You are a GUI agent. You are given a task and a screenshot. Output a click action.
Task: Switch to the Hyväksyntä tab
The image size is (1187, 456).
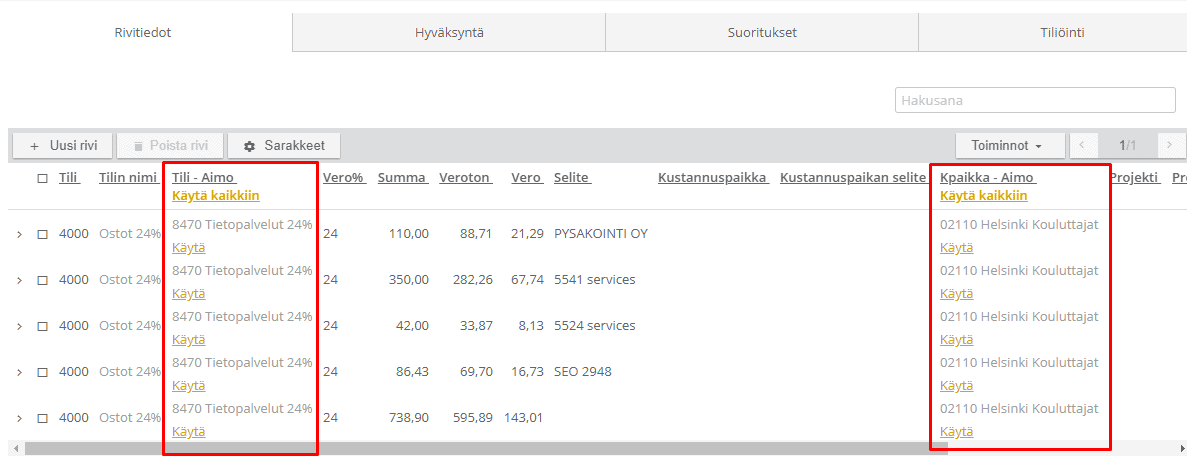[x=449, y=33]
